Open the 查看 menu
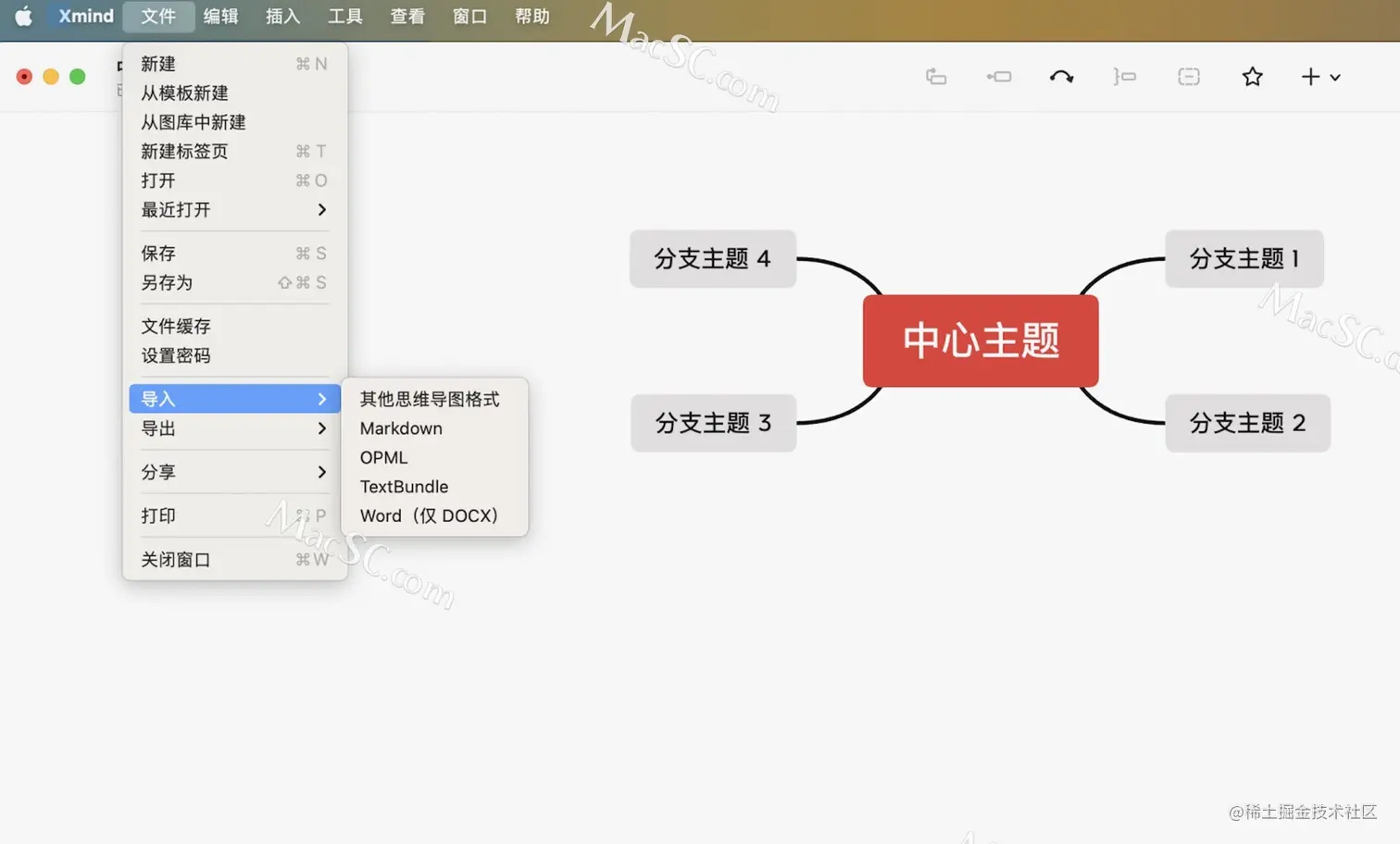Image resolution: width=1400 pixels, height=844 pixels. [x=407, y=16]
